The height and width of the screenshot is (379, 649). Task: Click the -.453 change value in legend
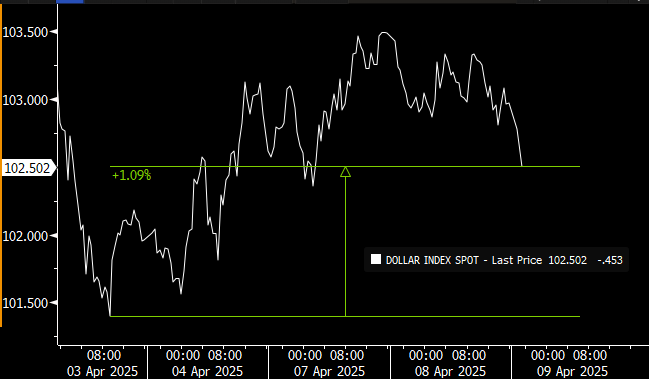pos(610,260)
